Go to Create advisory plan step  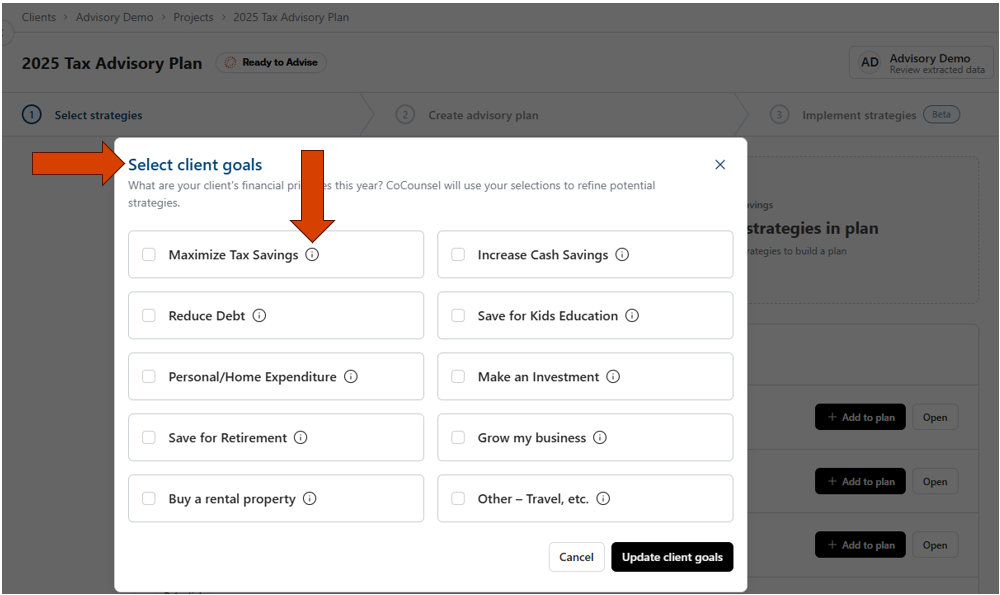[x=483, y=115]
